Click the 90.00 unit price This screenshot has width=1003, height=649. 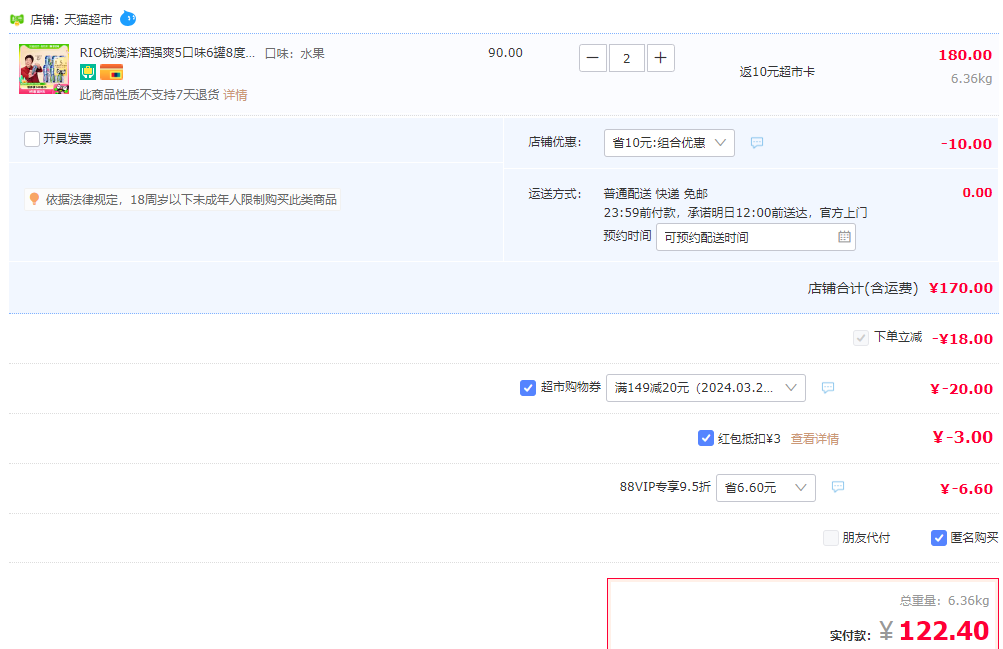point(505,53)
